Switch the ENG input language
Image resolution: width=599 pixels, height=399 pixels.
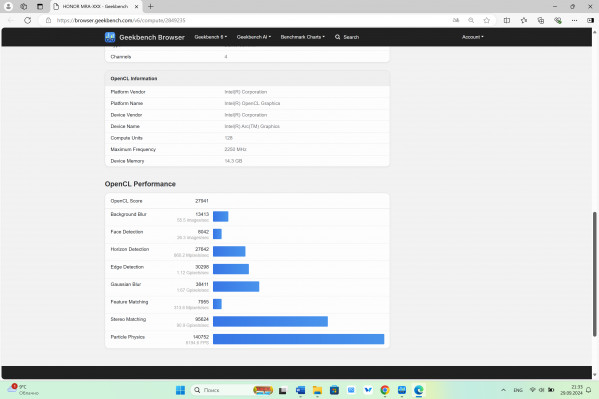tap(518, 390)
